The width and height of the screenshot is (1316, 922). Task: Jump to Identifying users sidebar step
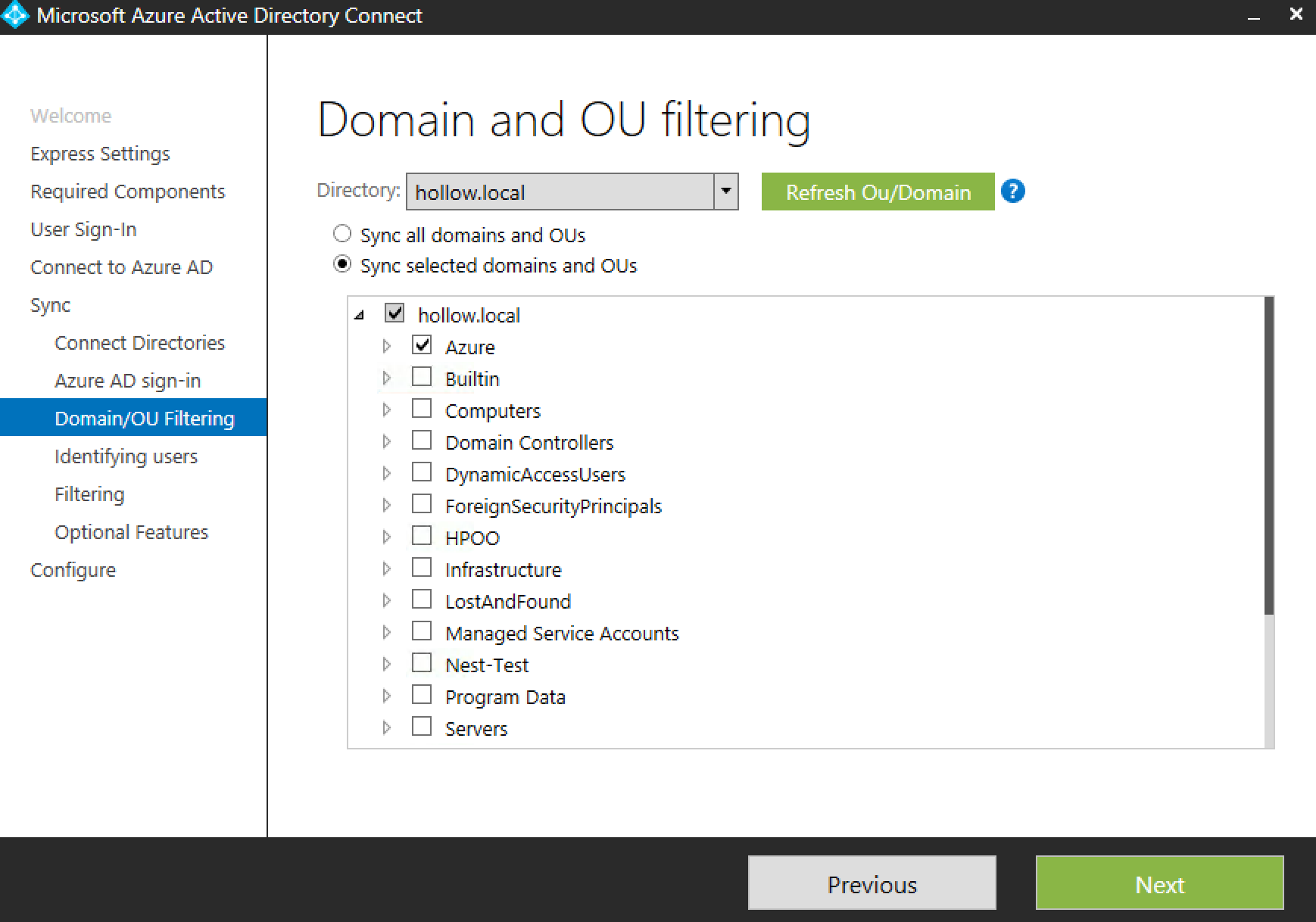pyautogui.click(x=126, y=456)
